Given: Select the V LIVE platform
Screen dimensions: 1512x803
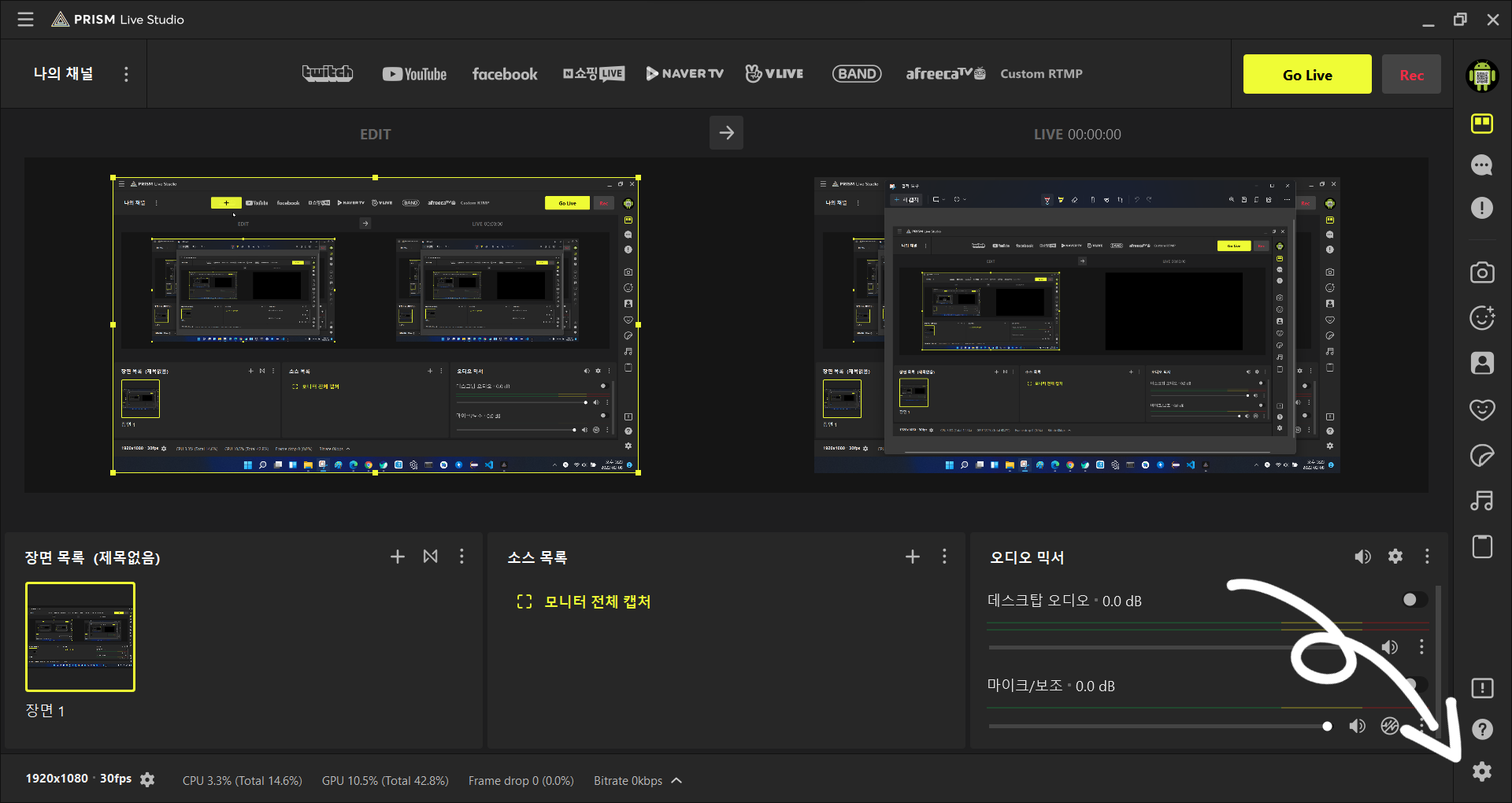Looking at the screenshot, I should point(775,74).
